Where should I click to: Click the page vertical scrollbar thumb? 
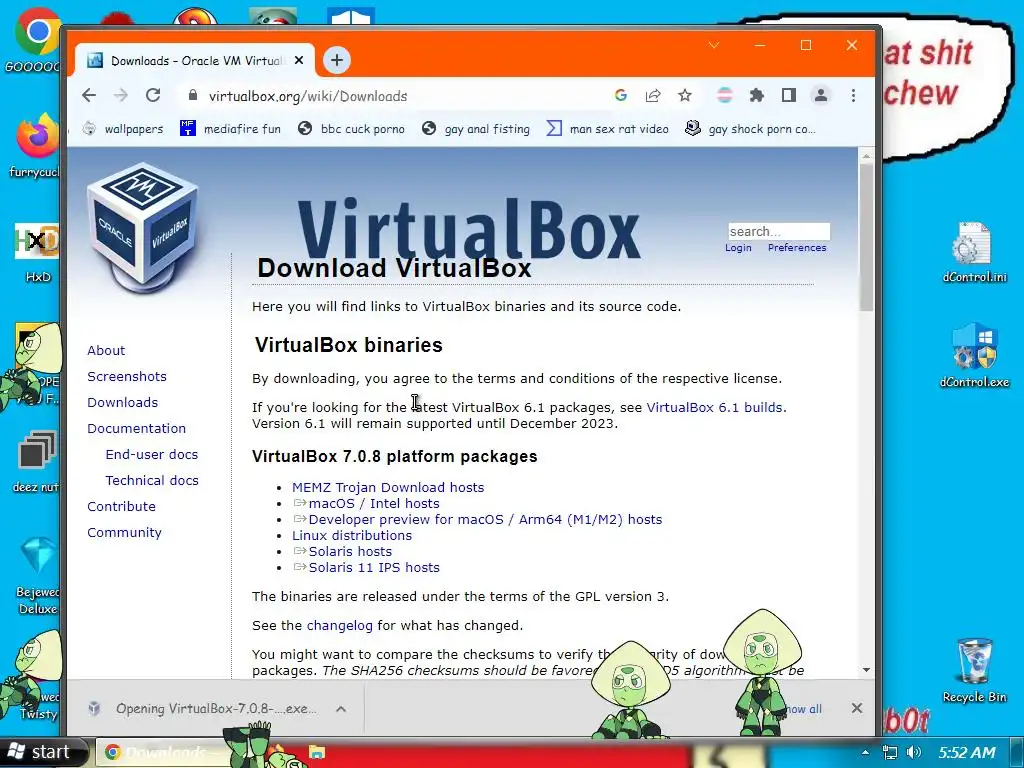(866, 237)
